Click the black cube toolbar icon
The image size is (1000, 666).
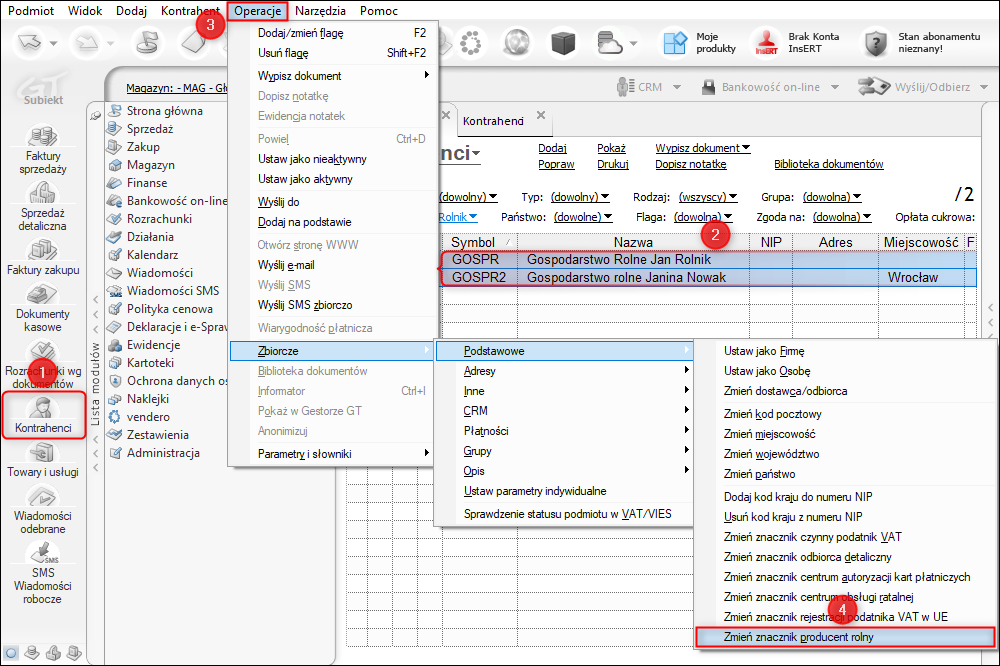click(x=563, y=43)
